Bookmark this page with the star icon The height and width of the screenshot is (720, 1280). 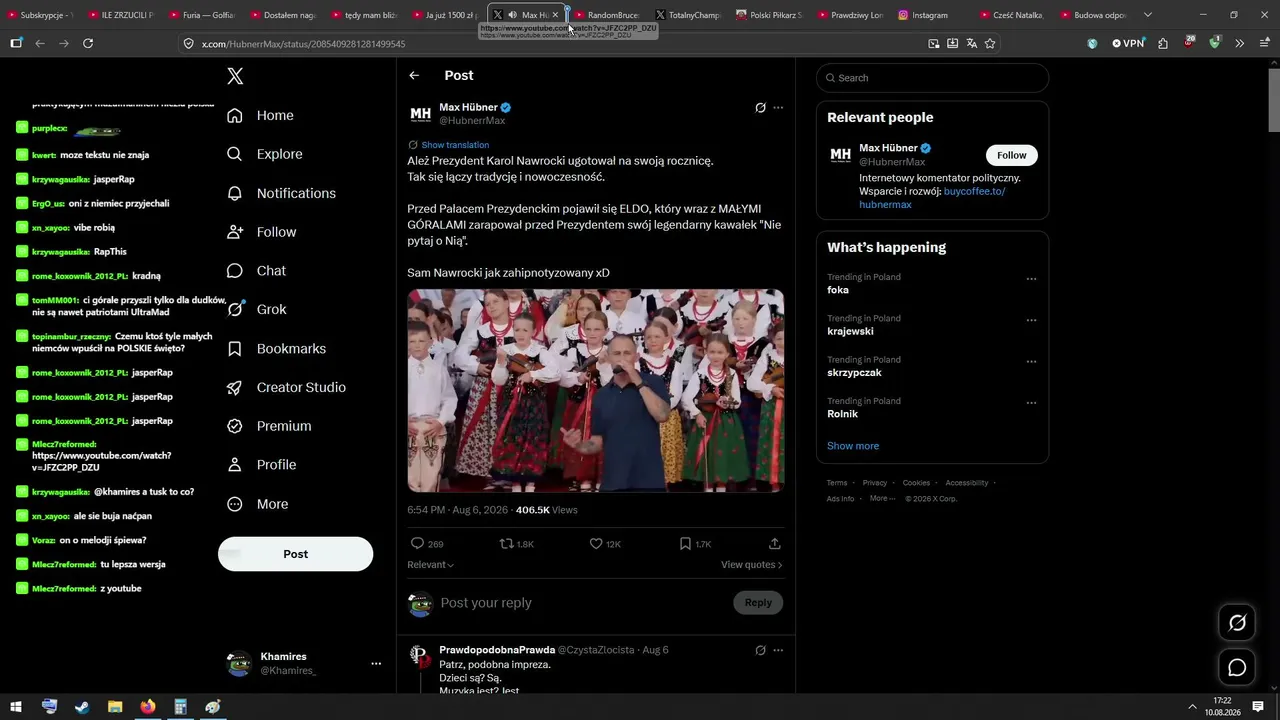coord(990,44)
